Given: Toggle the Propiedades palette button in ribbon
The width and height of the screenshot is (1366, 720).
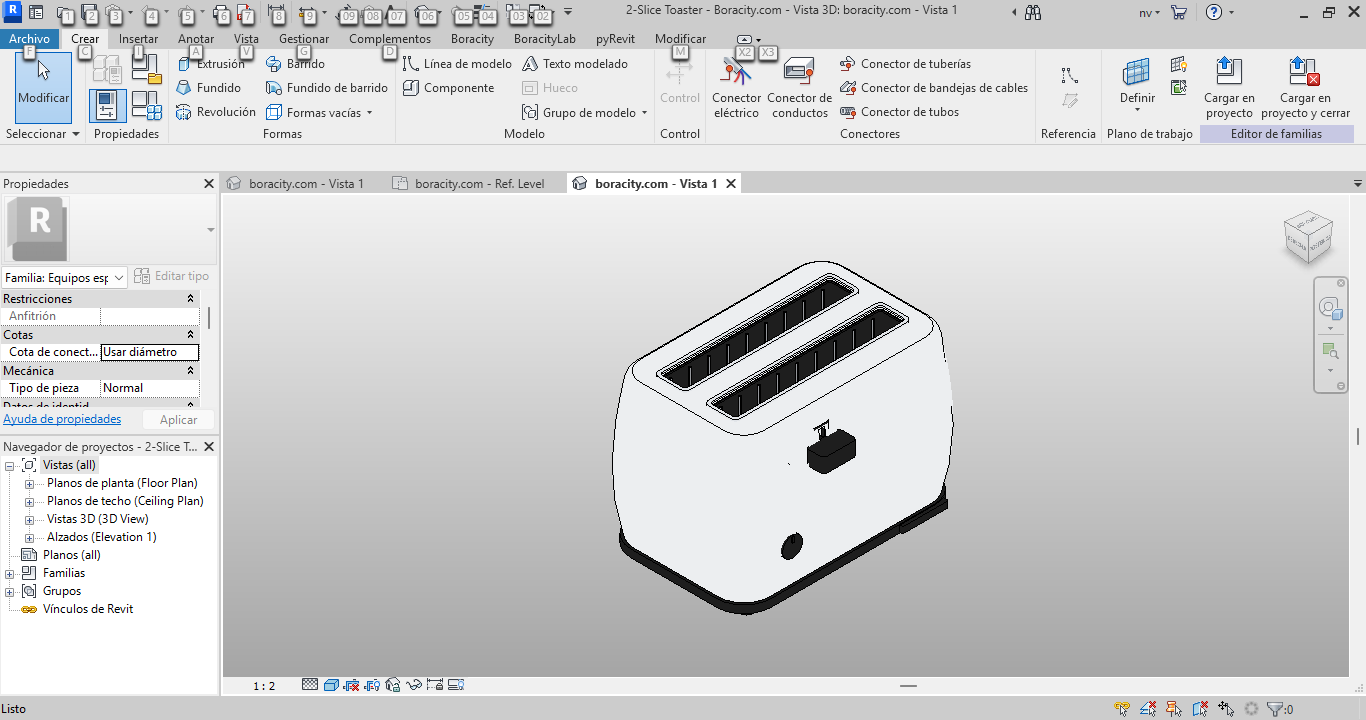Looking at the screenshot, I should (108, 106).
